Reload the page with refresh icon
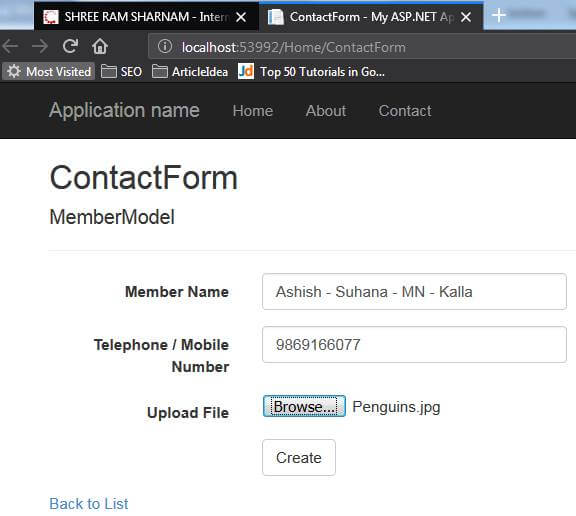 coord(70,46)
